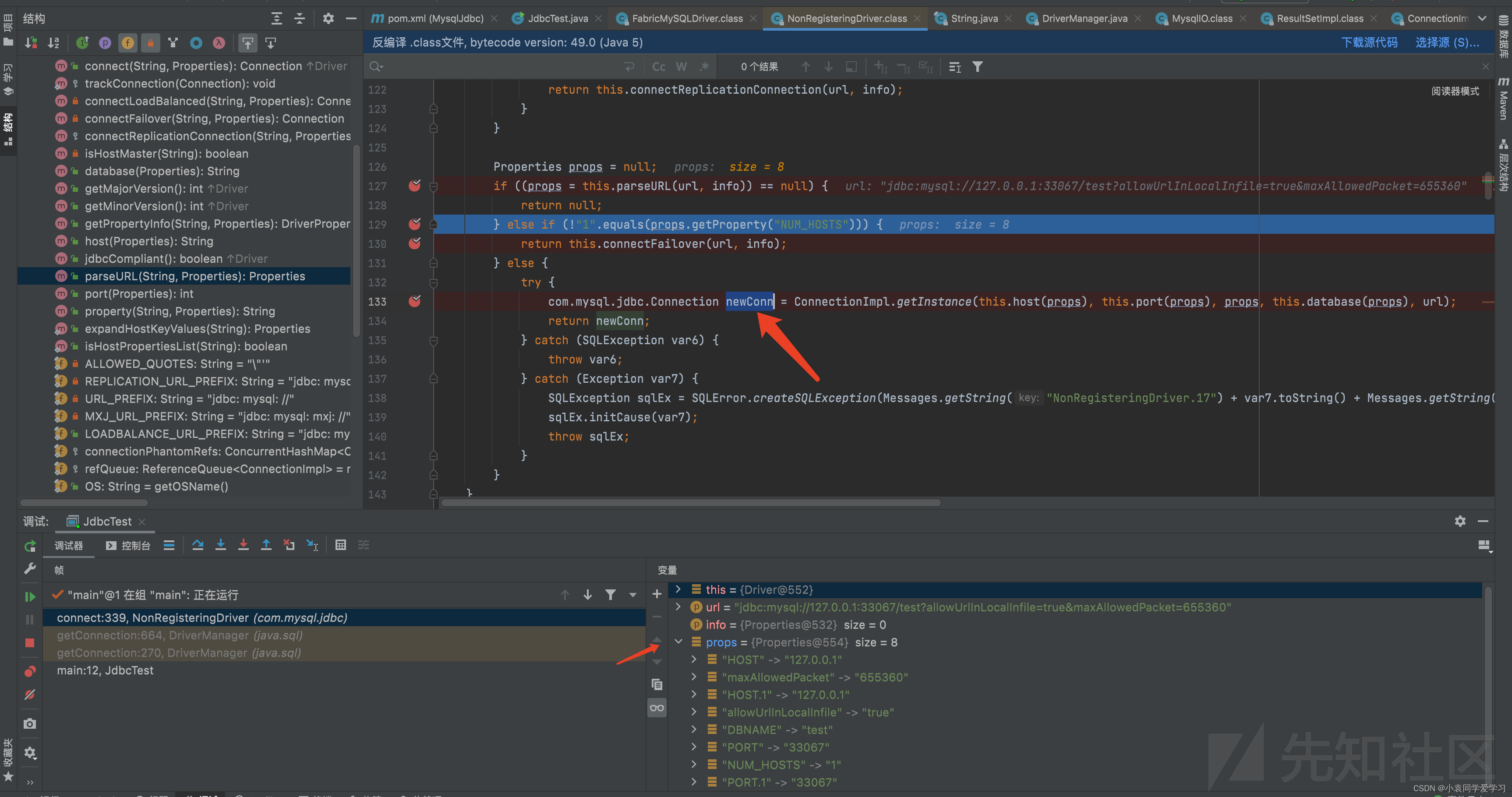This screenshot has height=797, width=1512.
Task: Collapse all nodes in Structure panel
Action: pyautogui.click(x=299, y=19)
